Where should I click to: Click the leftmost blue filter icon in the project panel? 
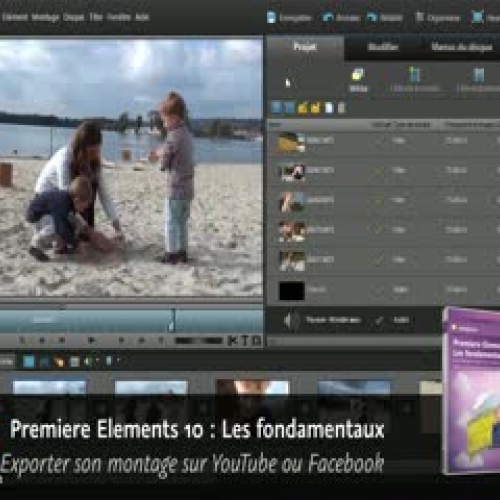click(x=276, y=108)
